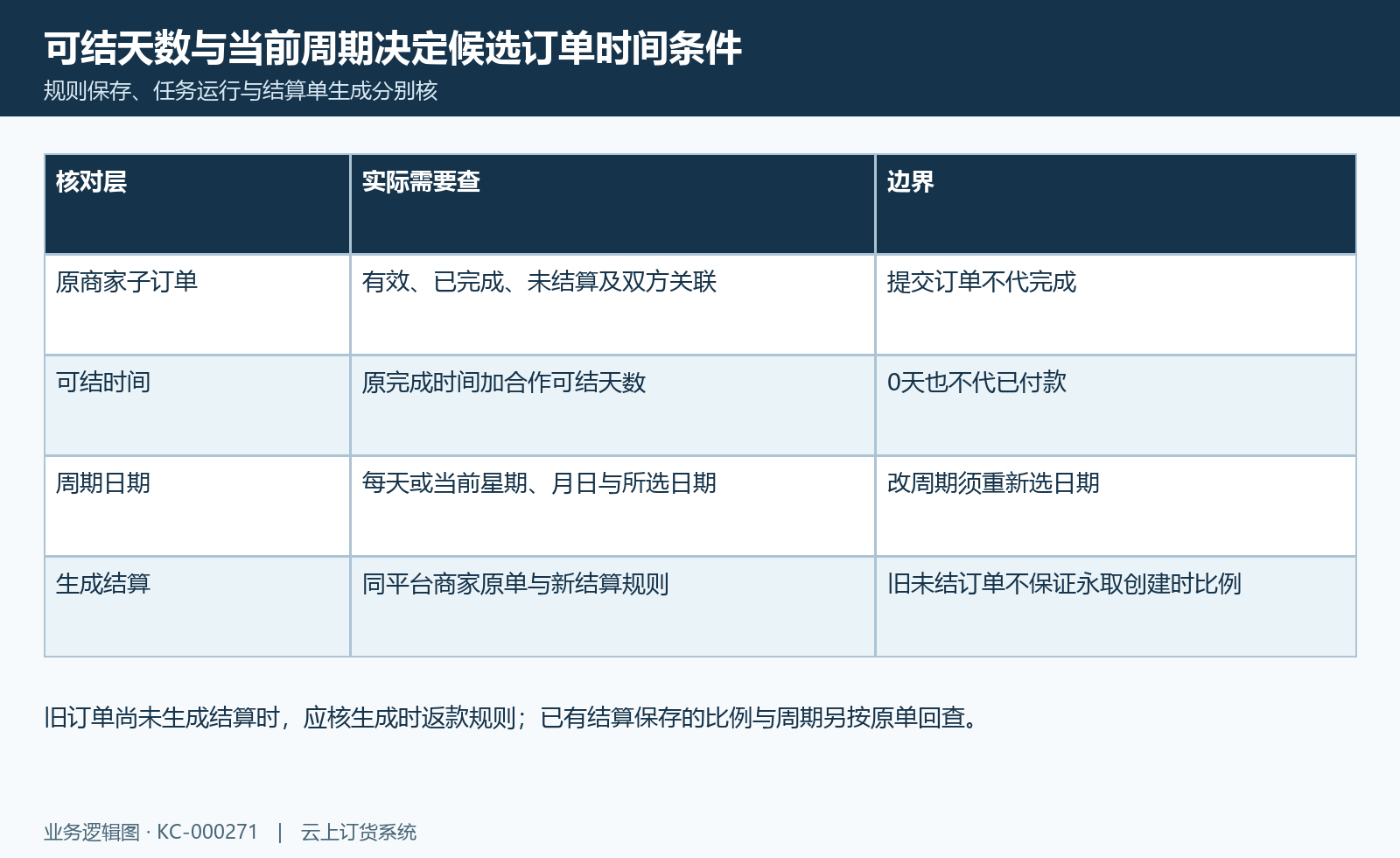Click the title 可结天数与当前周期决定候选订单时间条件
This screenshot has height=858, width=1400.
393,47
